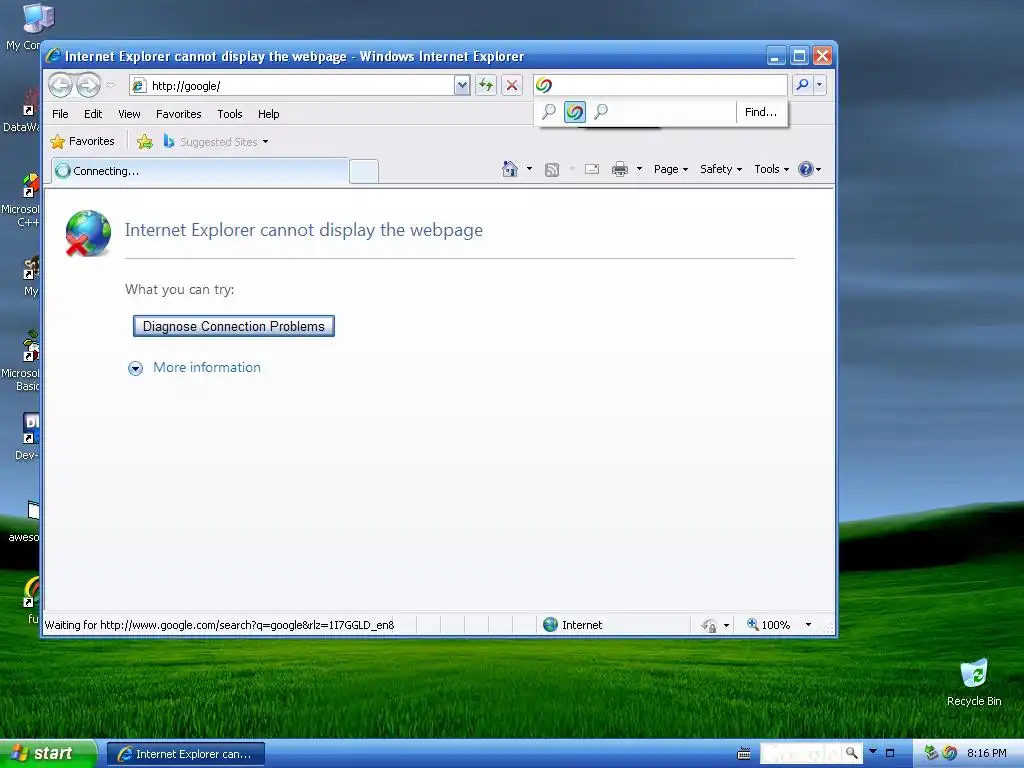
Task: Refresh the page with the green arrows icon
Action: coord(486,86)
